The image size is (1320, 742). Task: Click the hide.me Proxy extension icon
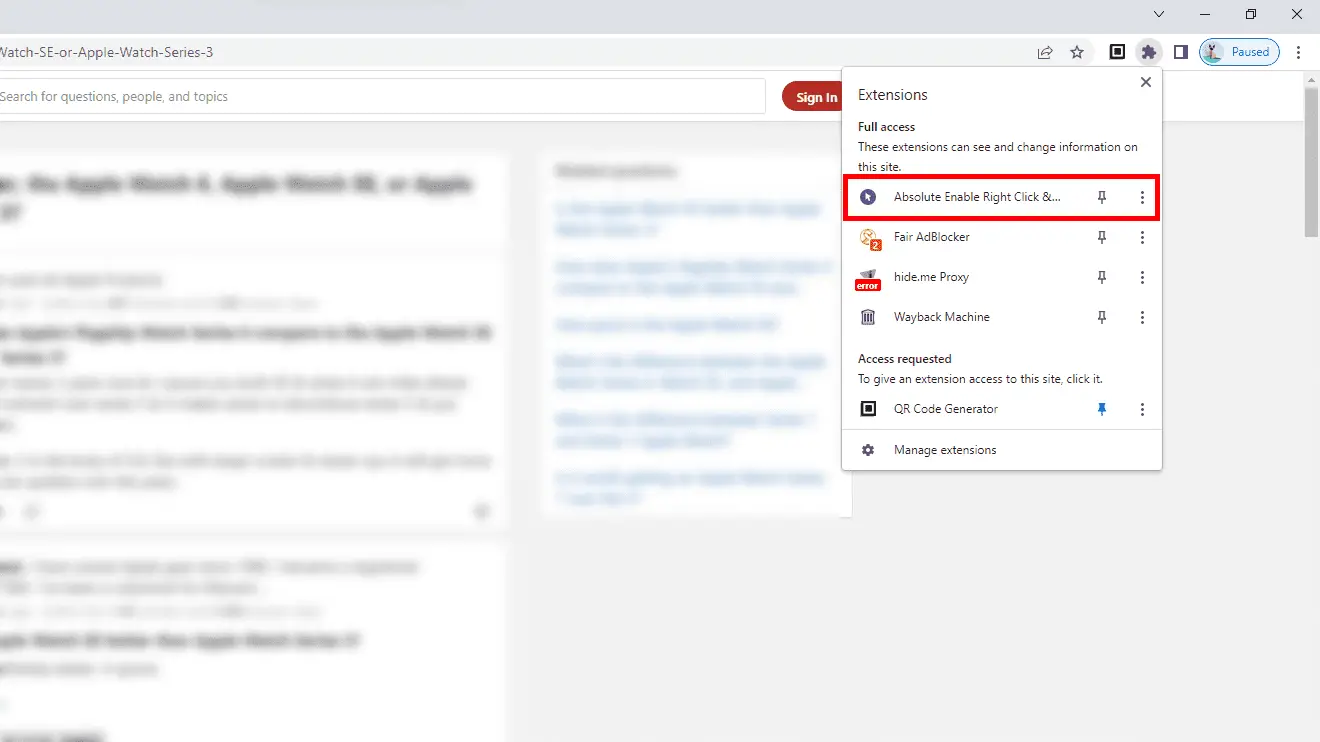click(x=868, y=278)
